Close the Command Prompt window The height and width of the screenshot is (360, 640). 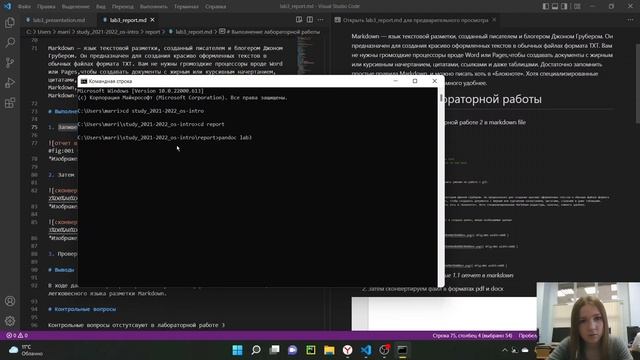434,81
